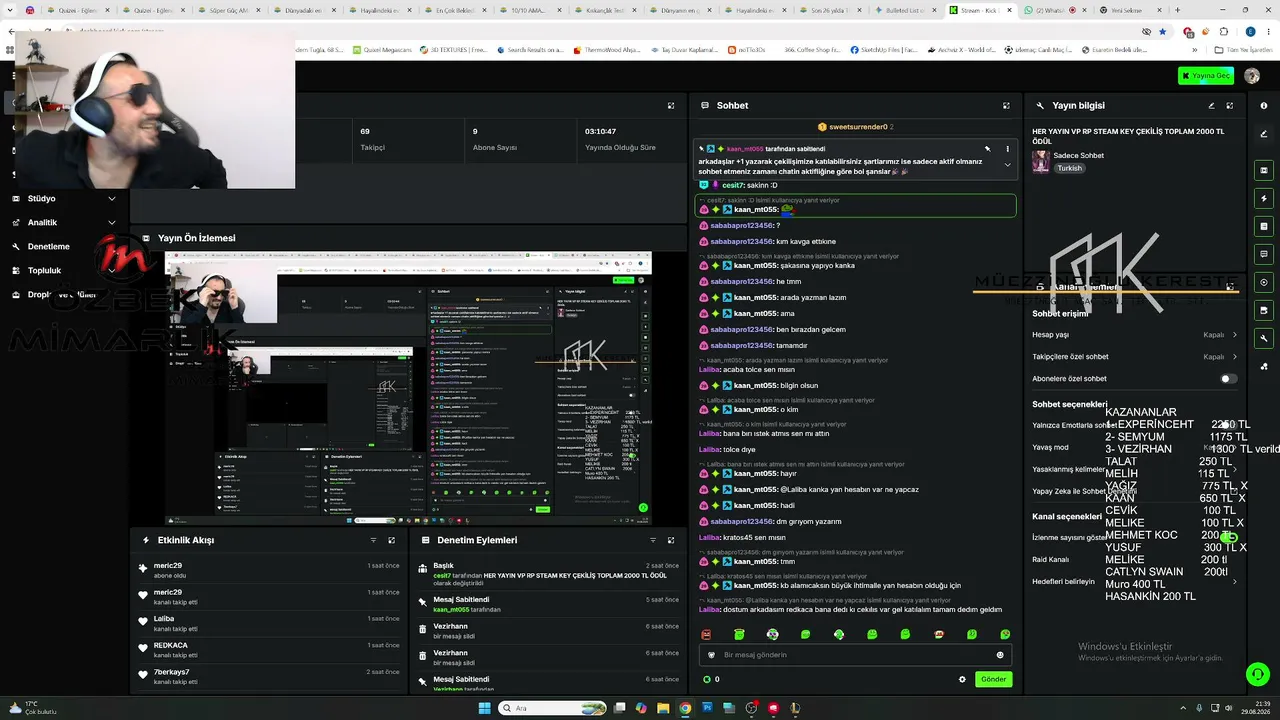Collapse the pinned message with chevron
The width and height of the screenshot is (1280, 720).
pyautogui.click(x=1007, y=165)
